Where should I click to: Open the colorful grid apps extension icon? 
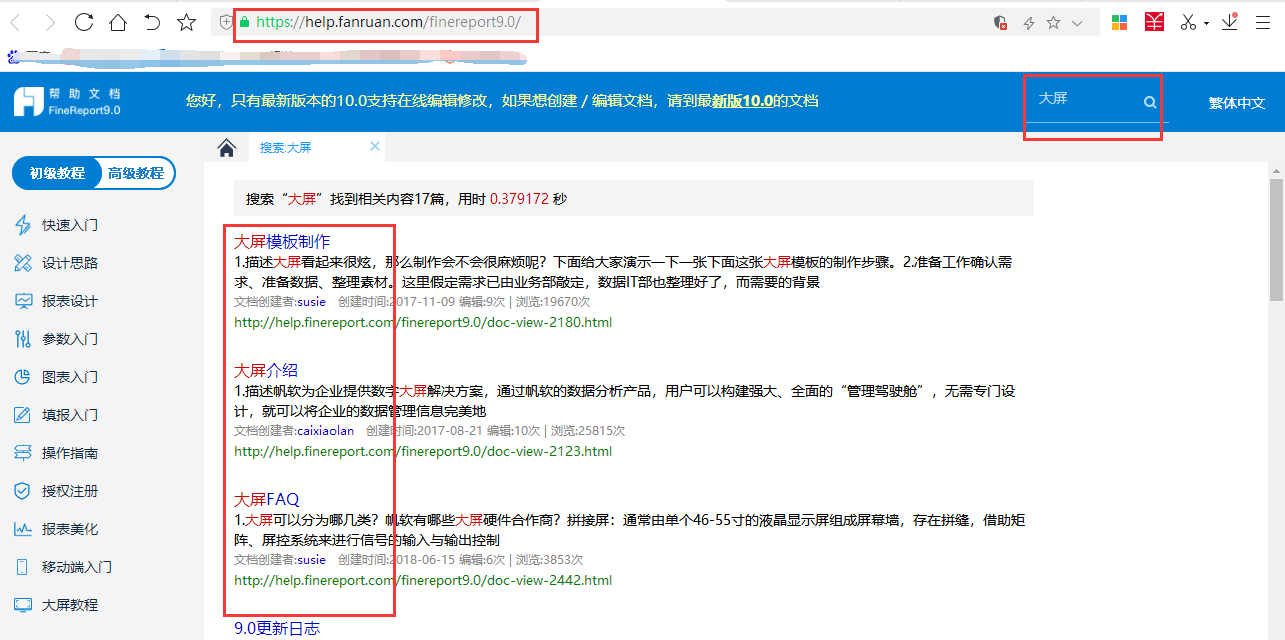coord(1120,22)
